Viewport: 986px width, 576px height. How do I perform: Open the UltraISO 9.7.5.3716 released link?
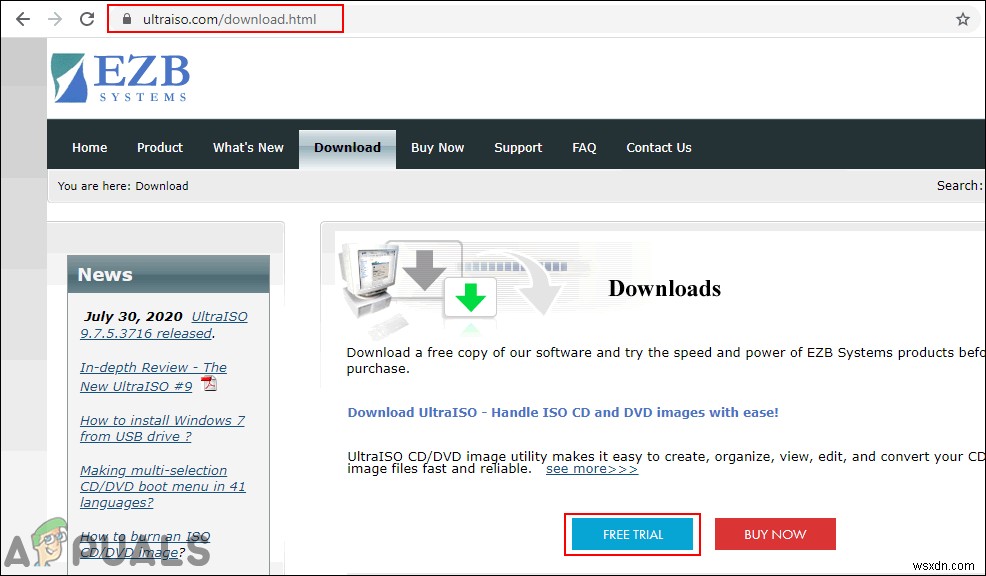tap(164, 325)
